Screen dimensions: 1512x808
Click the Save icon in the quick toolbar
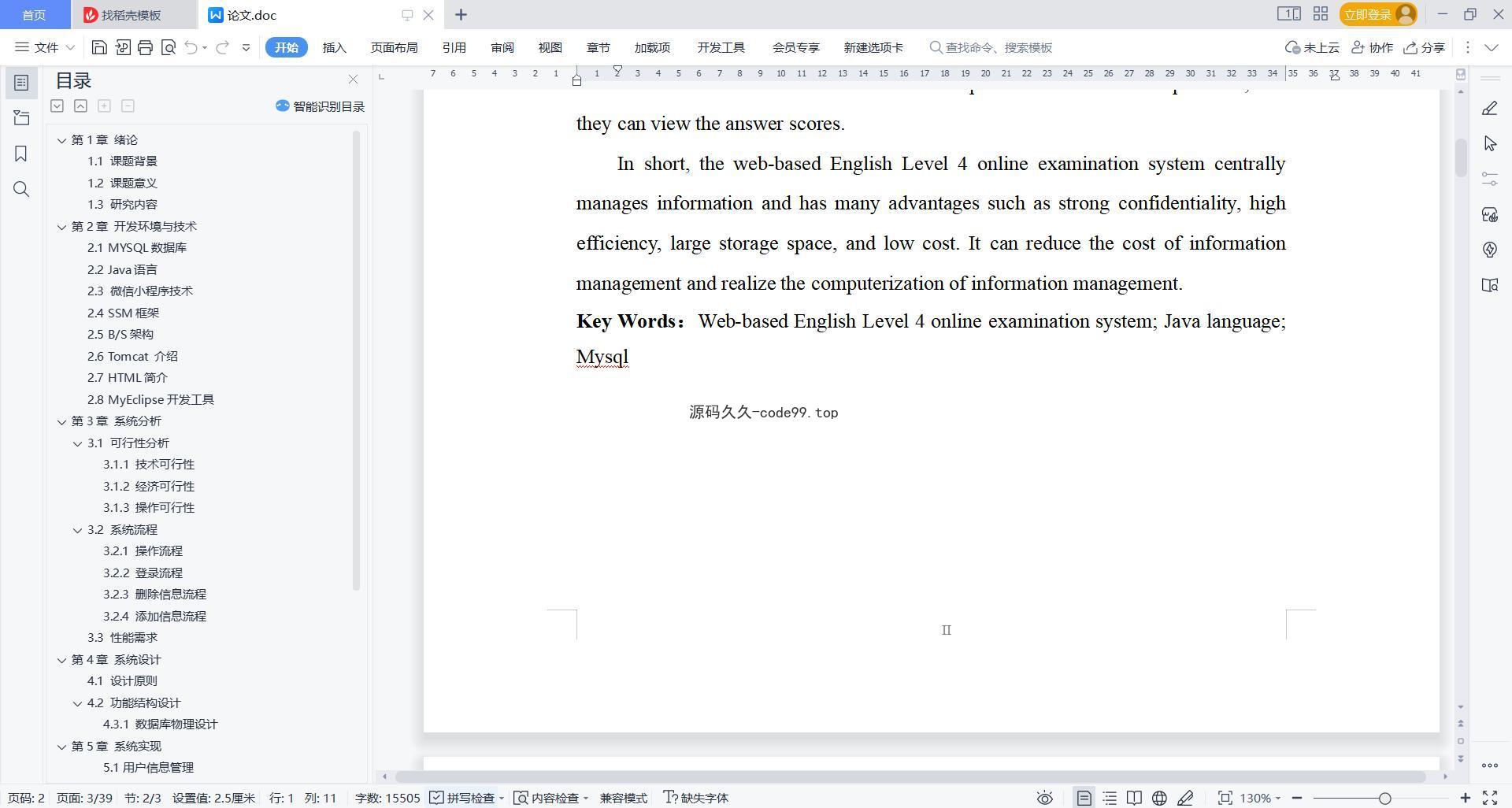coord(99,47)
